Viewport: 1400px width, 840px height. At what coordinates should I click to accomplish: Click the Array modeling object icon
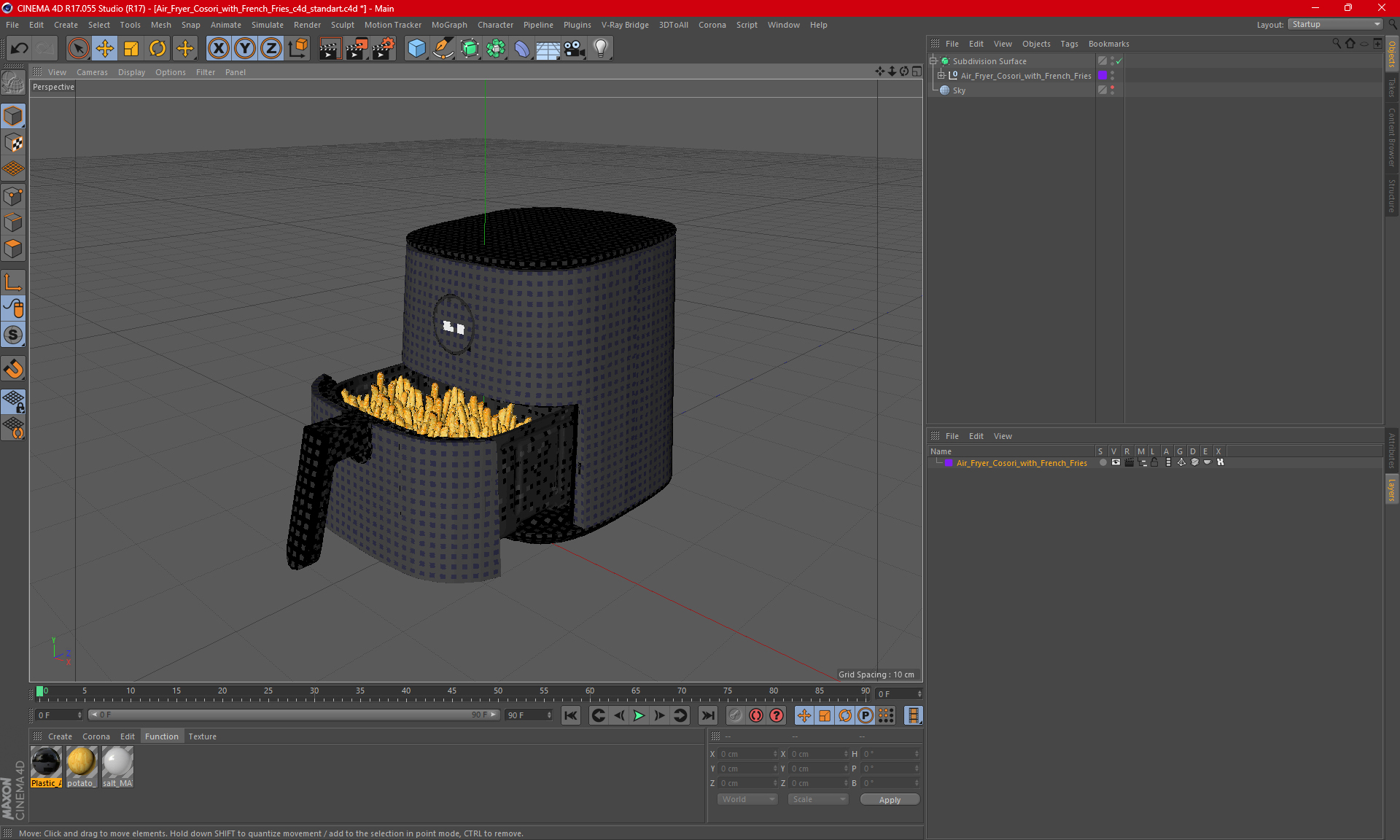(x=496, y=49)
